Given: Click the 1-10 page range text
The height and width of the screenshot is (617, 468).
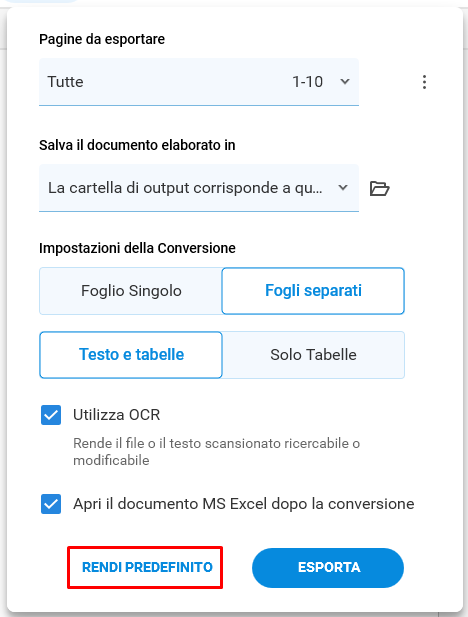Looking at the screenshot, I should [307, 82].
